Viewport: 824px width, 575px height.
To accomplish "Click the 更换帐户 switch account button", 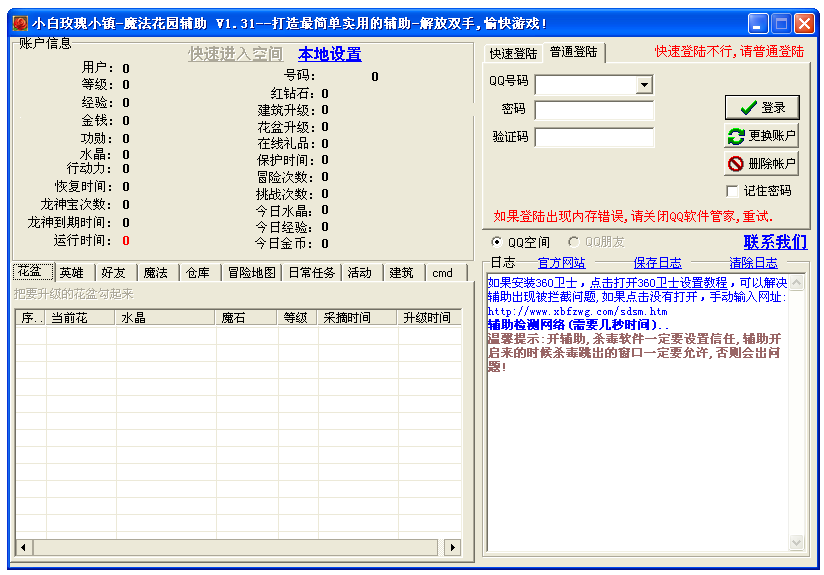I will [761, 136].
